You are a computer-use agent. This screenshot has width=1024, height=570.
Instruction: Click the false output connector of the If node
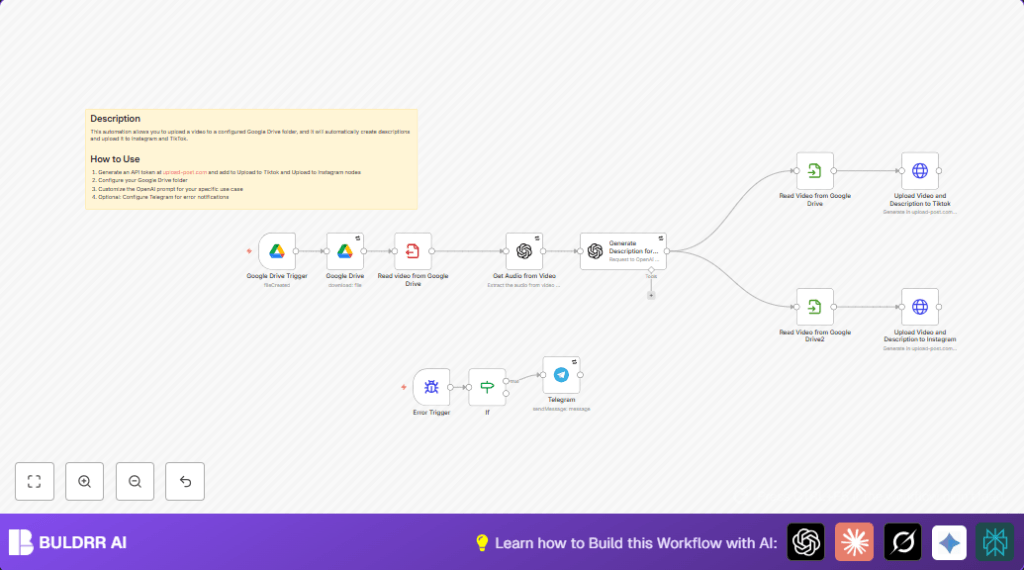tap(506, 394)
